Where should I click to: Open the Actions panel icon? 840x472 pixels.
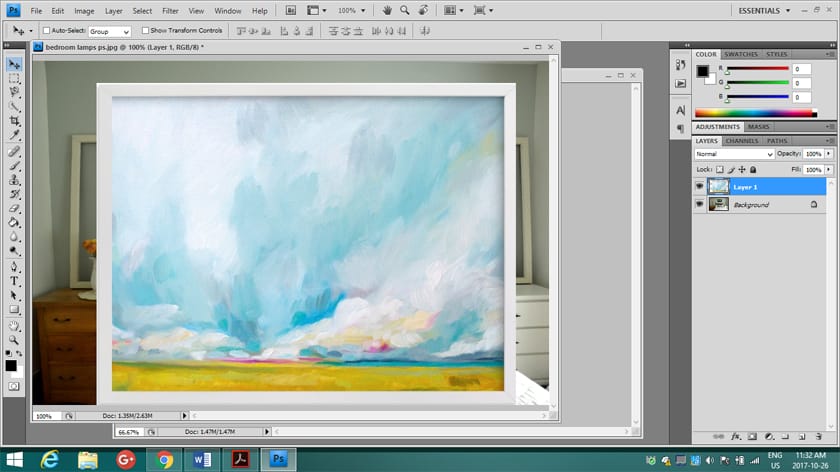coord(680,84)
